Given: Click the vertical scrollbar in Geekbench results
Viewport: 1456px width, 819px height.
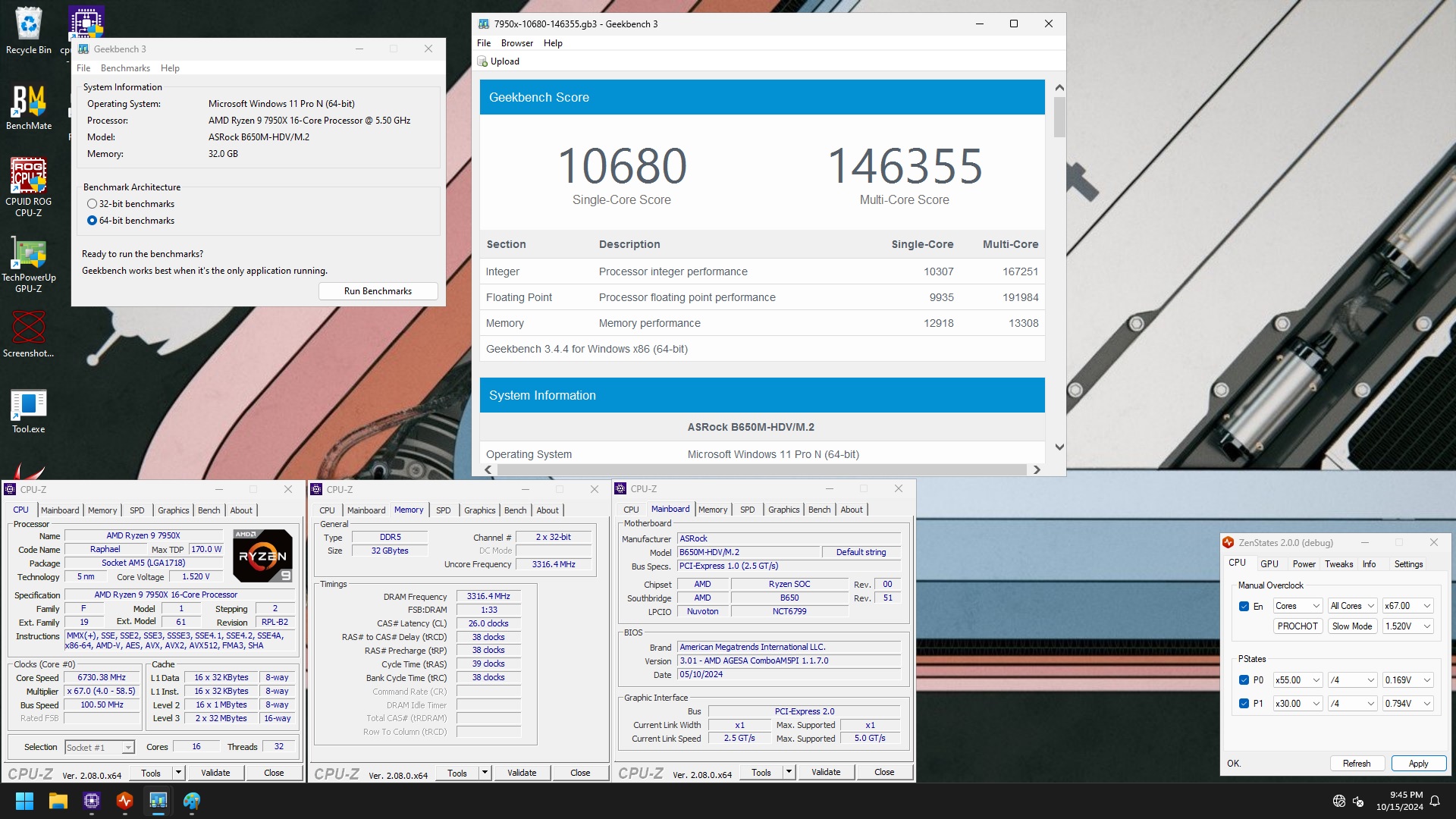Looking at the screenshot, I should click(1059, 118).
